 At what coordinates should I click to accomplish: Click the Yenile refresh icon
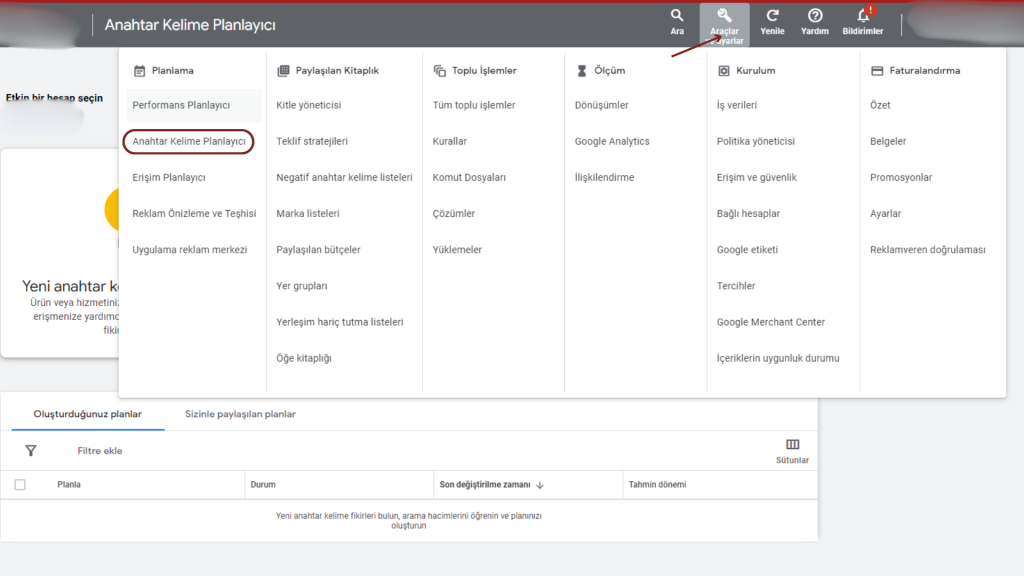(x=772, y=16)
